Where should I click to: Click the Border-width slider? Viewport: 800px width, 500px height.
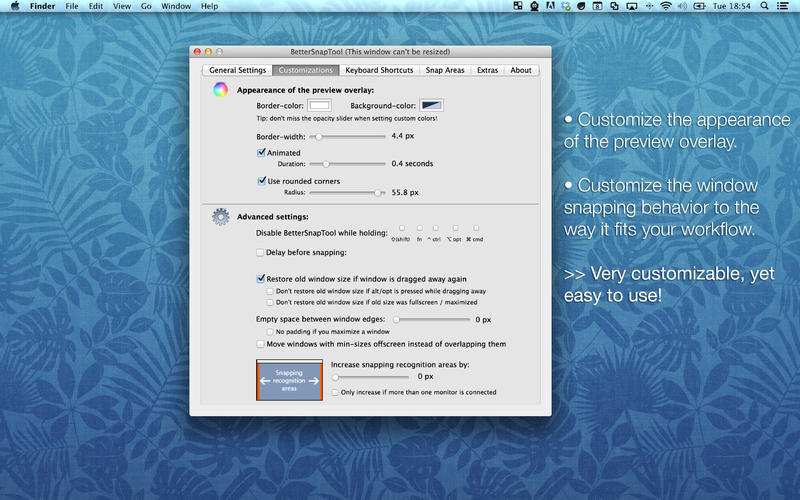click(347, 137)
